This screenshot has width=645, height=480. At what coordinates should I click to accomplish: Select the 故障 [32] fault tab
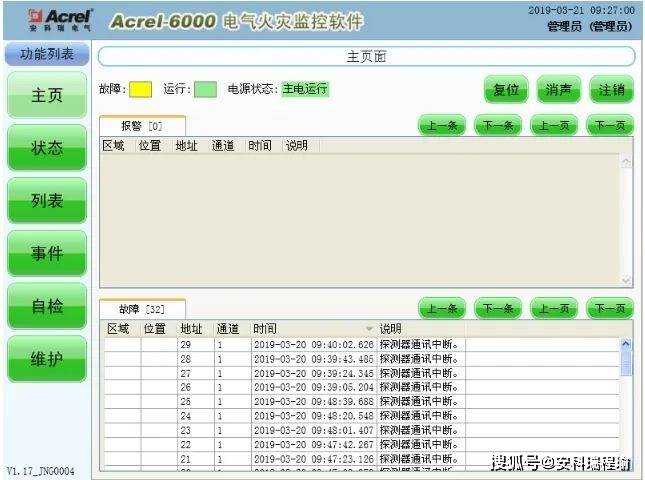pos(142,309)
